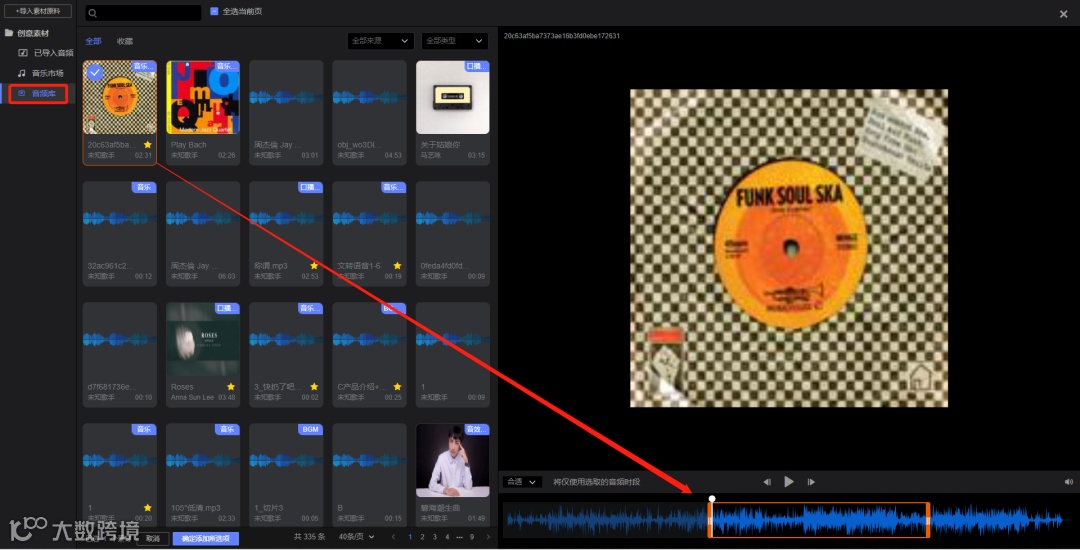1080x550 pixels.
Task: Switch to the 全部 tab
Action: click(93, 41)
